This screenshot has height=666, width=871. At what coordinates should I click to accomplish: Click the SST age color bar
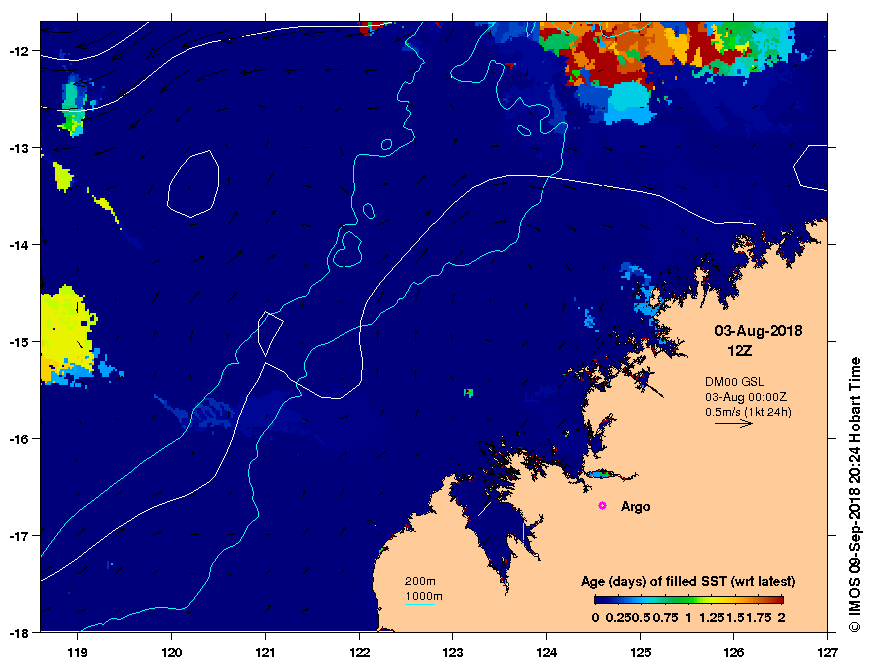coord(689,600)
